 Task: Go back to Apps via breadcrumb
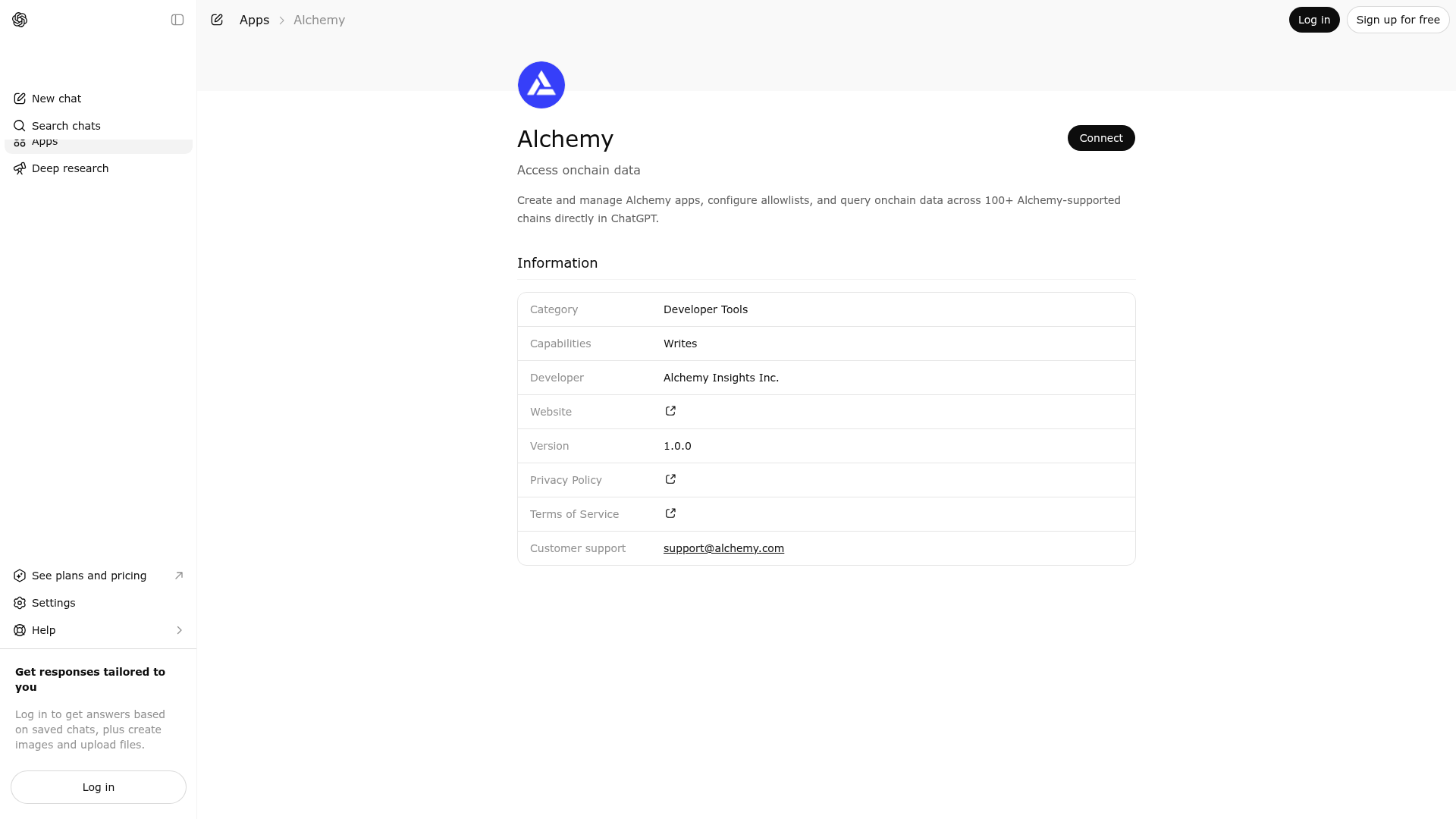254,20
